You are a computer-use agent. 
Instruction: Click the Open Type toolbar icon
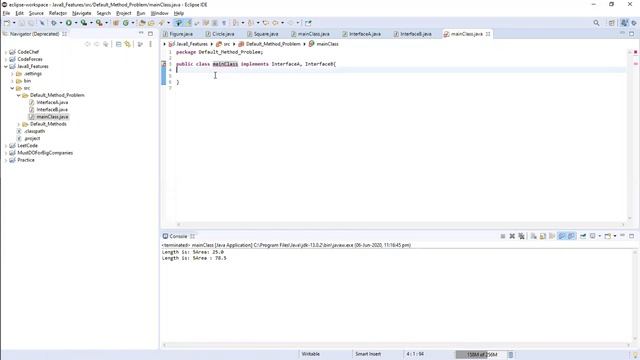(x=142, y=23)
